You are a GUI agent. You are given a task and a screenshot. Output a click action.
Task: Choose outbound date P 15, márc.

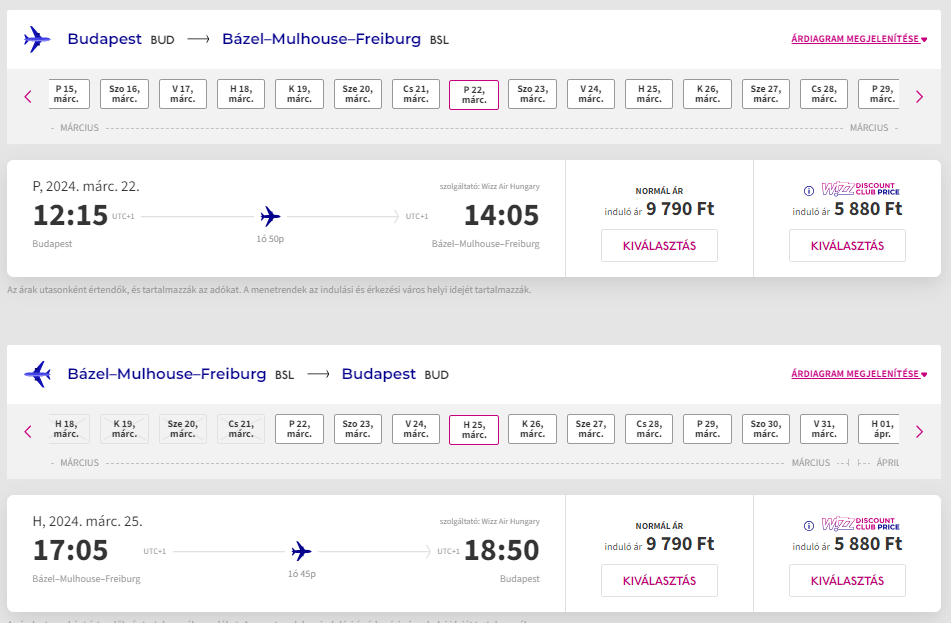[x=69, y=94]
